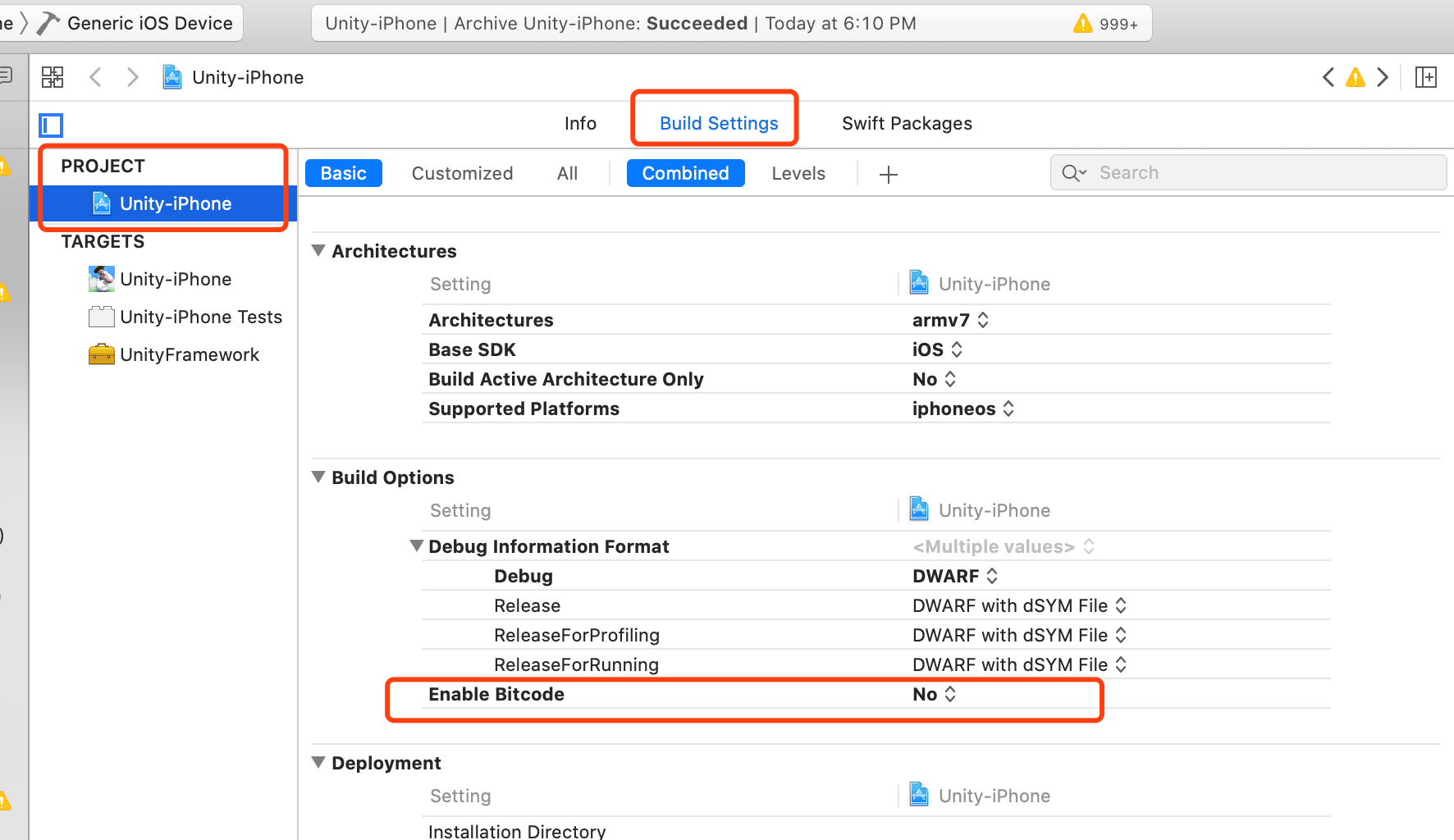The width and height of the screenshot is (1454, 840).
Task: Click the search magnifier in the filter field
Action: (1073, 172)
